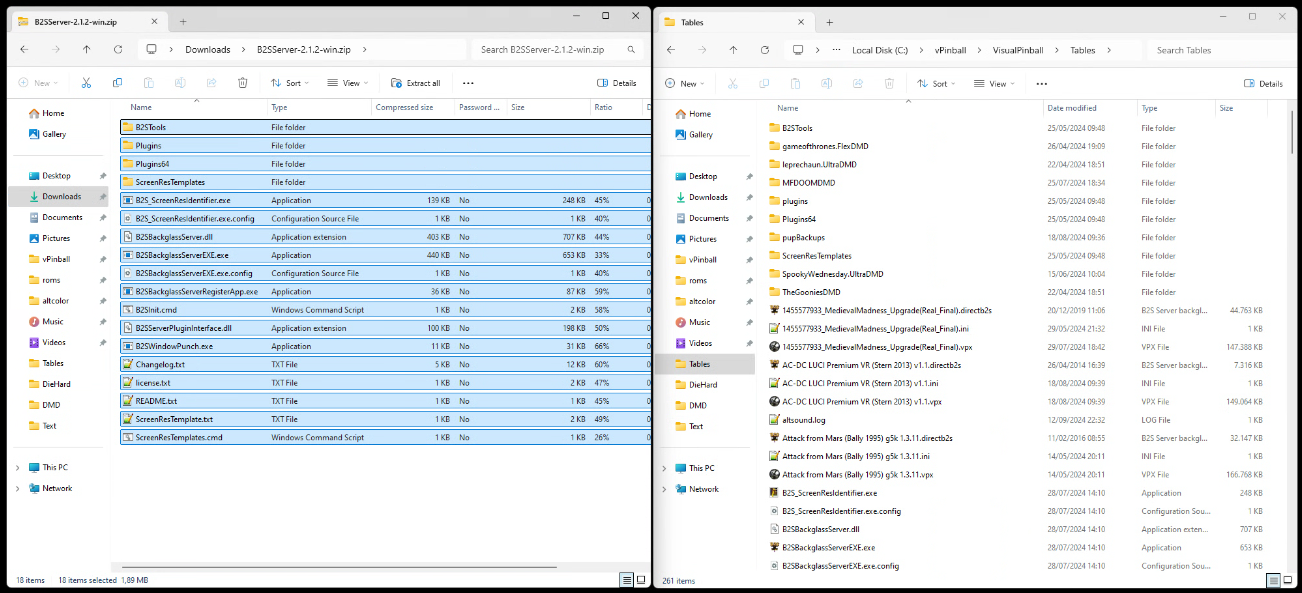
Task: Toggle the Details pane in right window
Action: click(x=1262, y=83)
